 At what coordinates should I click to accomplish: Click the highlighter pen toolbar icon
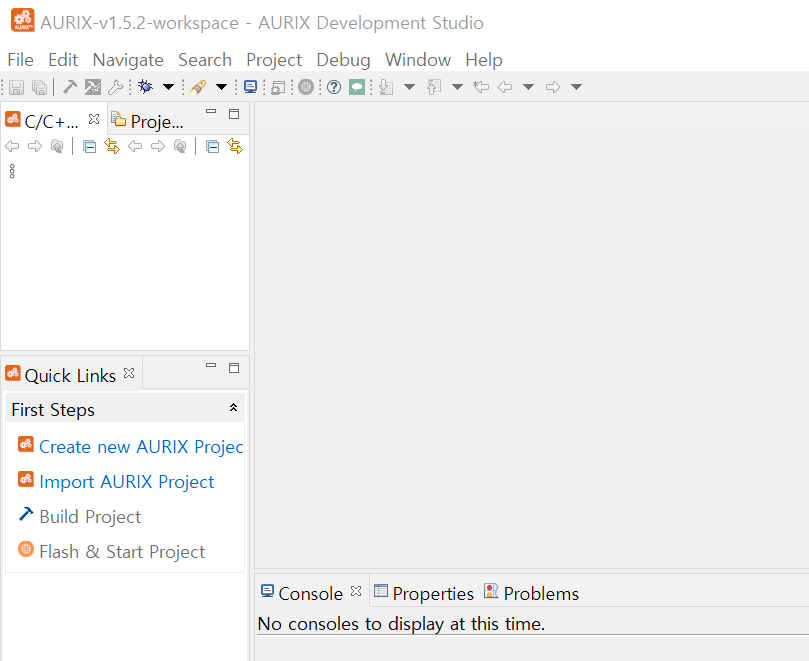point(198,87)
